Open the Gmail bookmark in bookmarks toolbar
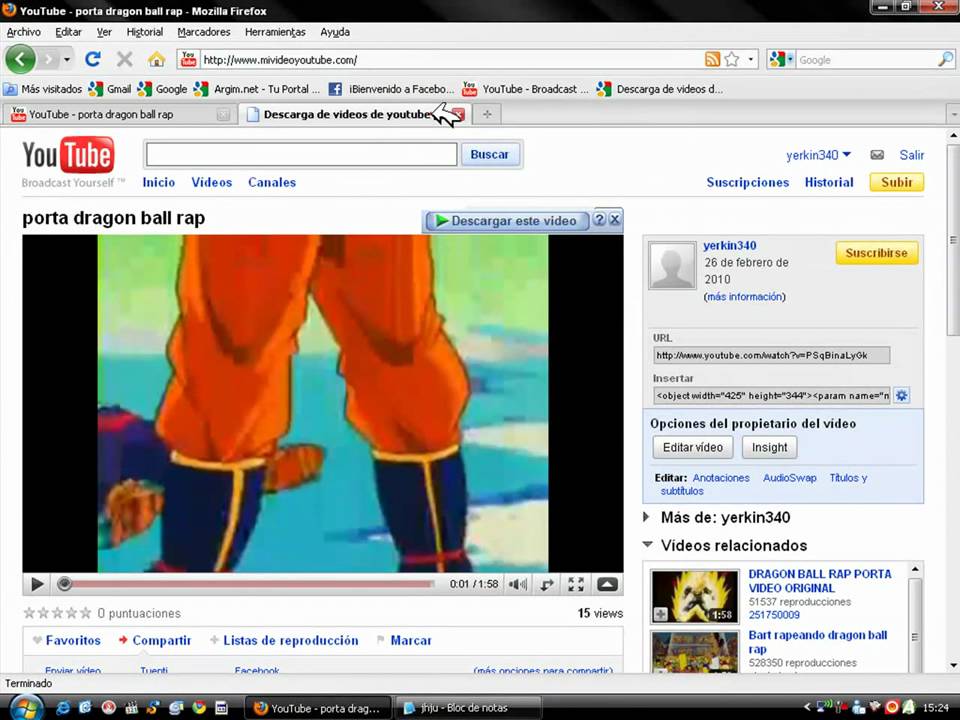960x720 pixels. point(110,89)
